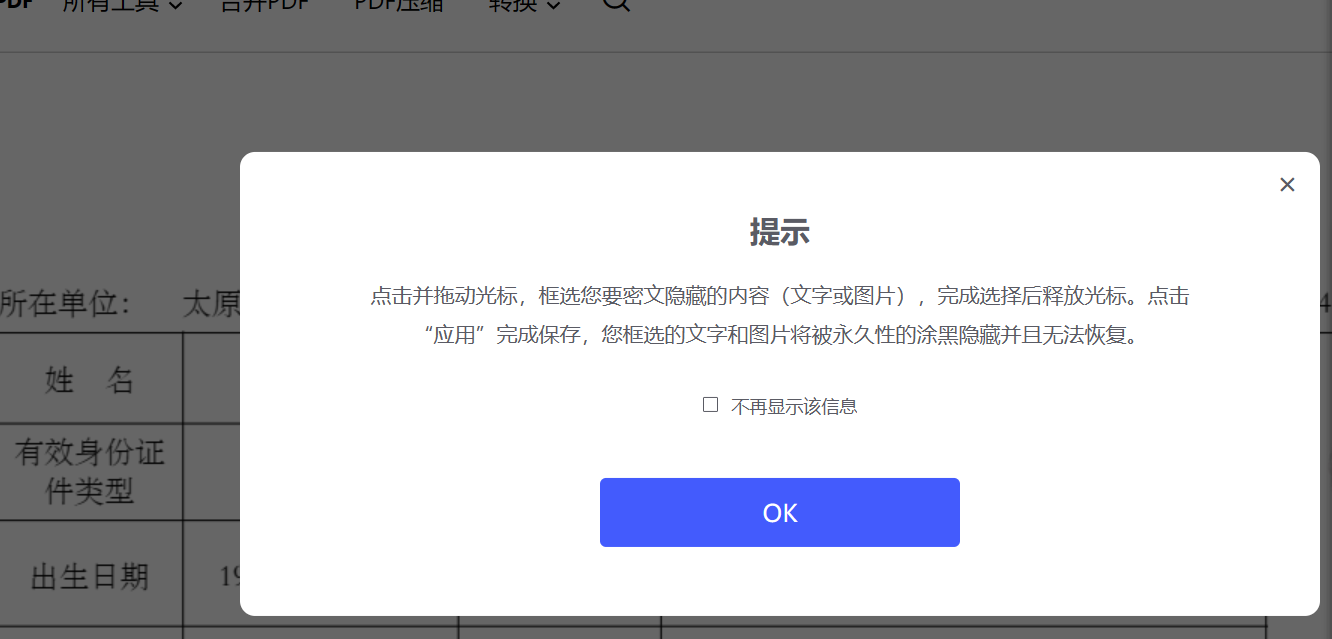Select PDF压缩 in the navigation bar
The height and width of the screenshot is (639, 1332).
pos(397,4)
